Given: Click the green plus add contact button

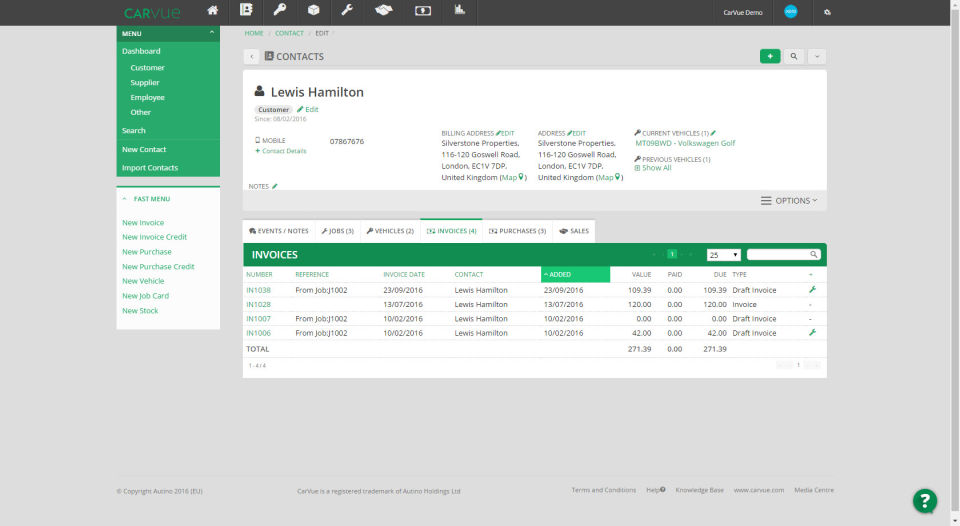Looking at the screenshot, I should [769, 57].
